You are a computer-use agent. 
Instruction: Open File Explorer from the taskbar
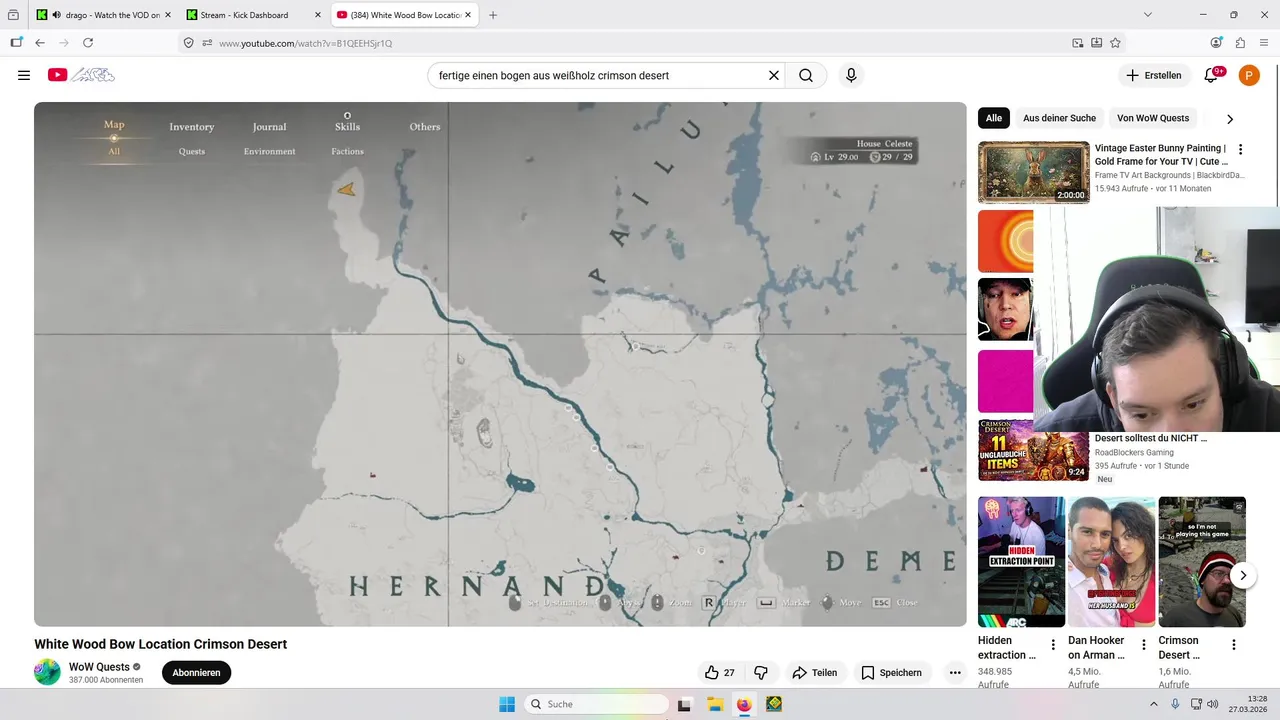coord(715,704)
